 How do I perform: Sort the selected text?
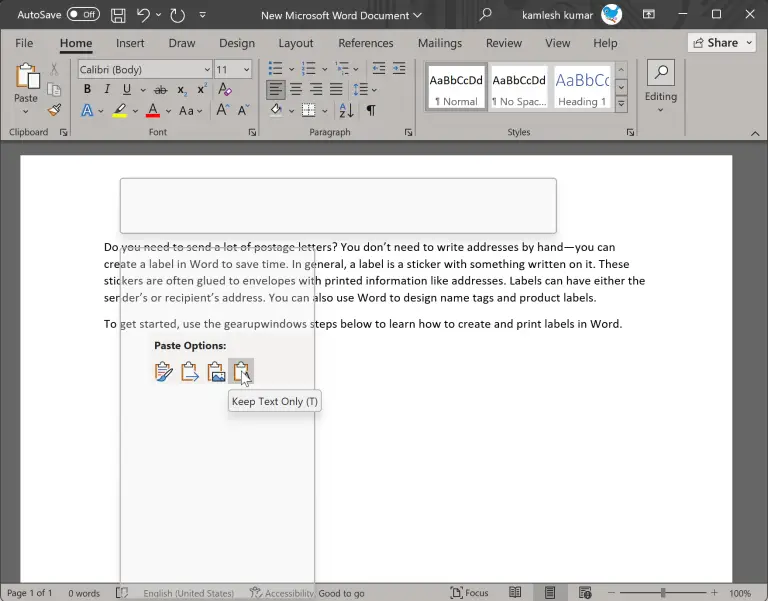346,110
